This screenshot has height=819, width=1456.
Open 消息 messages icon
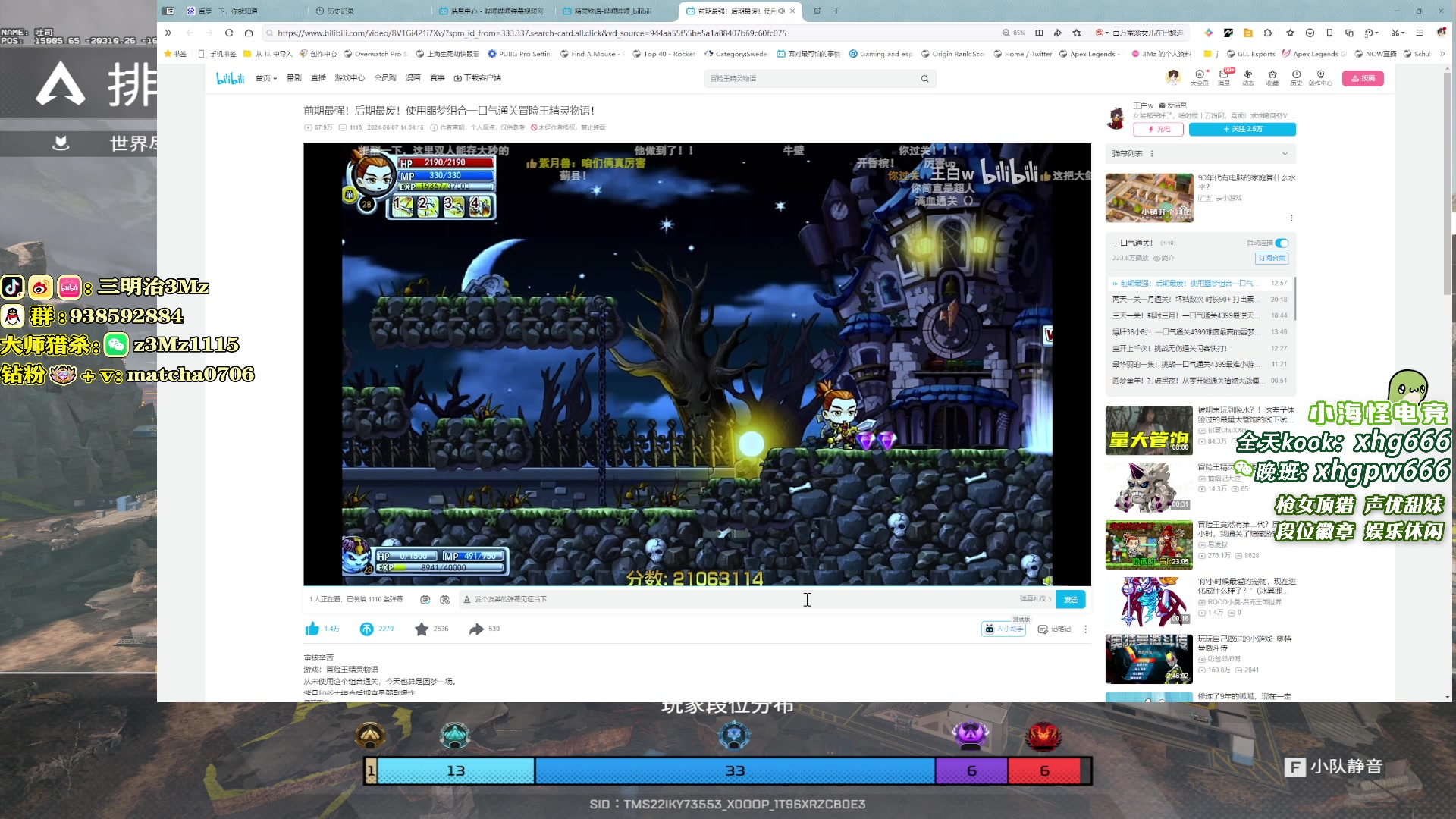[1224, 77]
